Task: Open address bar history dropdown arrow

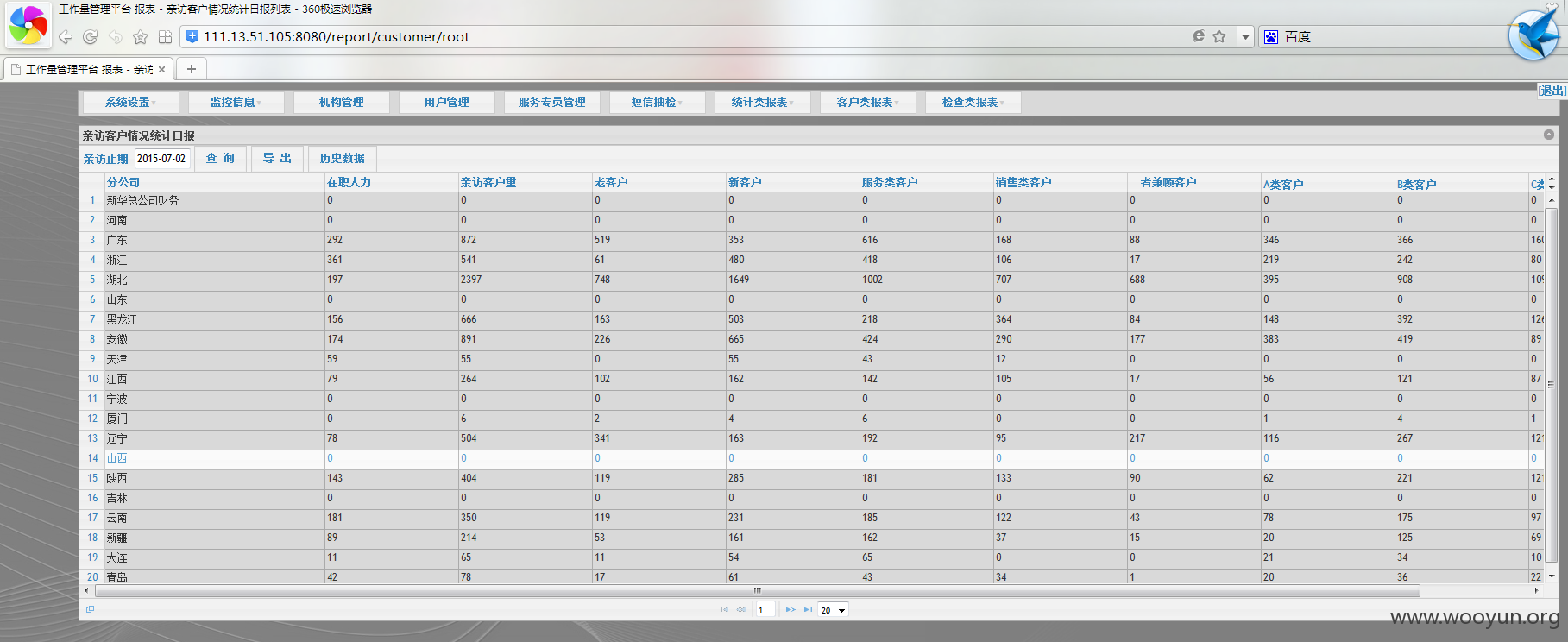Action: pos(1245,37)
